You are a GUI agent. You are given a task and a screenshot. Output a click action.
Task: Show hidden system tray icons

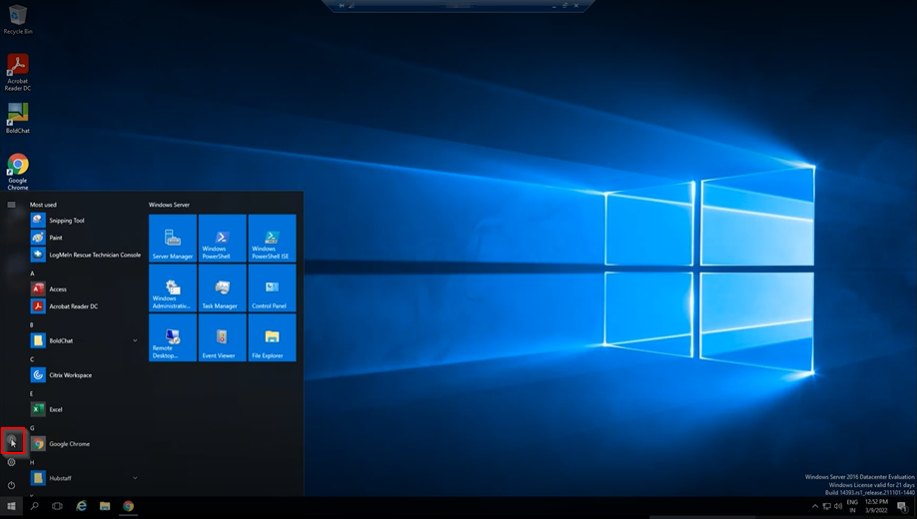click(x=815, y=507)
